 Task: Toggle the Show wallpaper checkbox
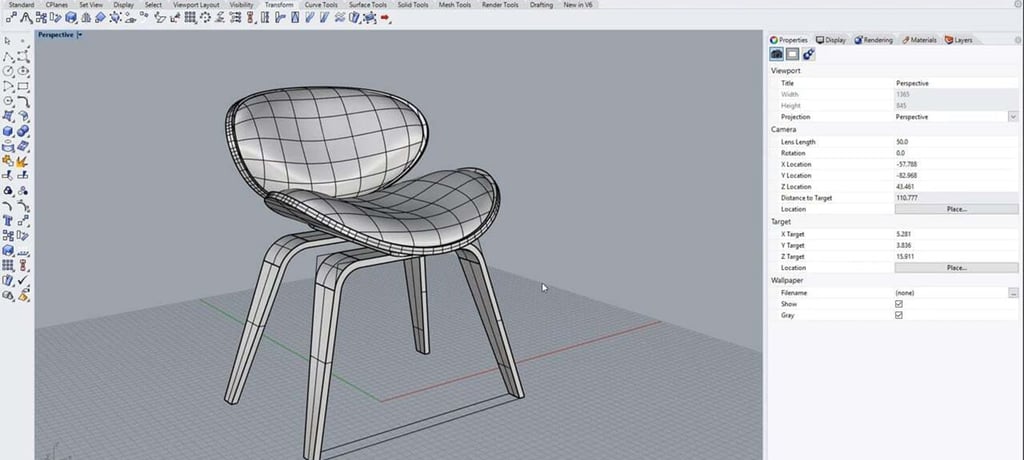899,304
